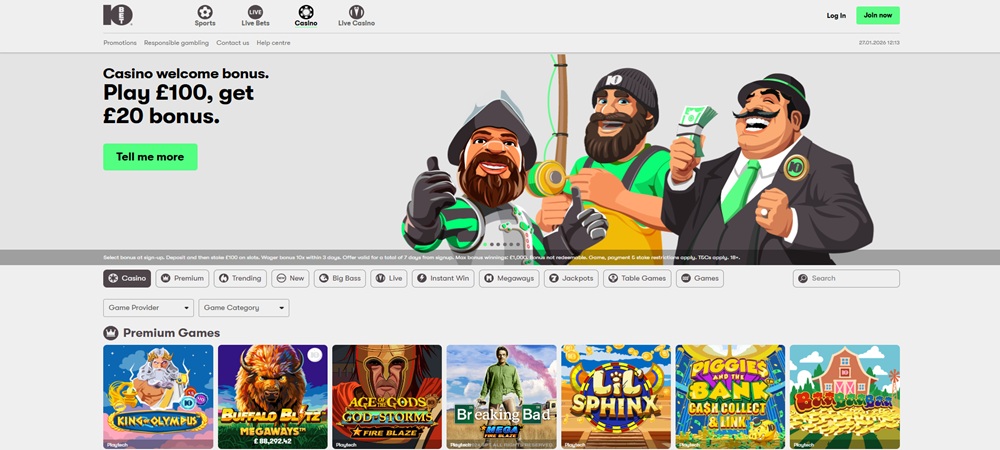Select the Casino chip icon in header
The image size is (1000, 450).
(x=306, y=12)
